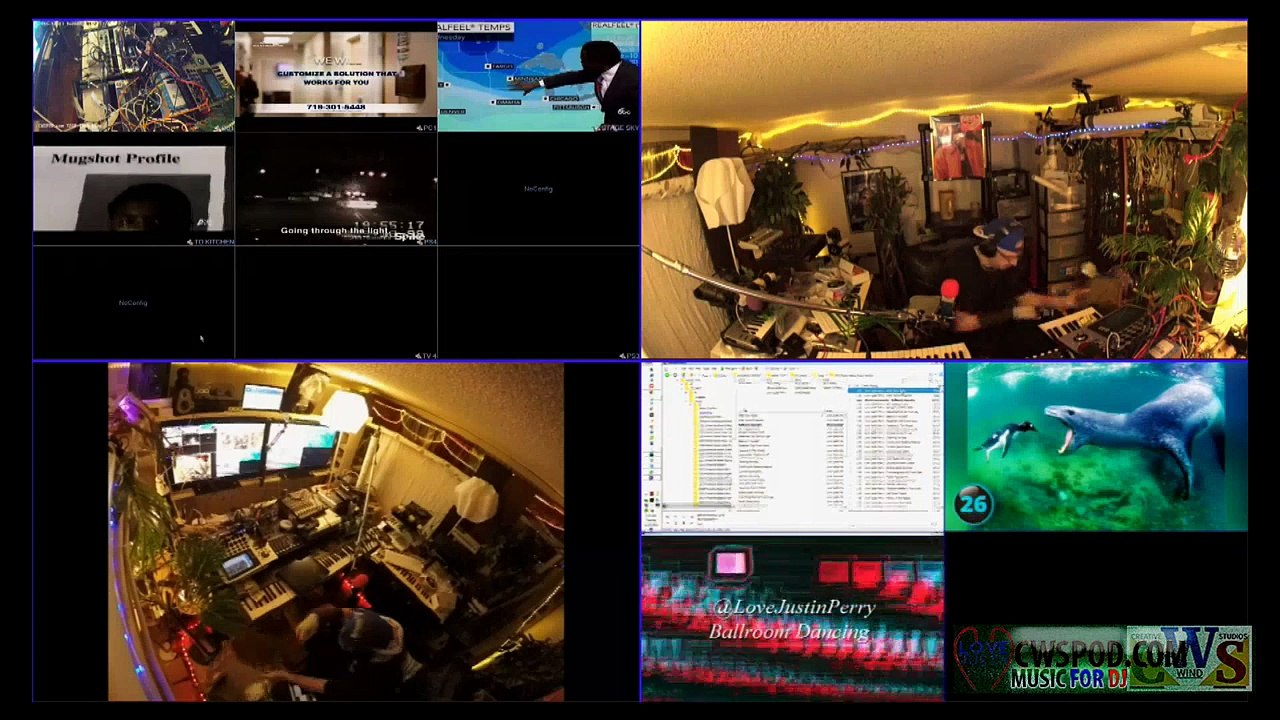This screenshot has width=1280, height=720.
Task: Open the overhead fisheye studio camera view
Action: click(336, 532)
